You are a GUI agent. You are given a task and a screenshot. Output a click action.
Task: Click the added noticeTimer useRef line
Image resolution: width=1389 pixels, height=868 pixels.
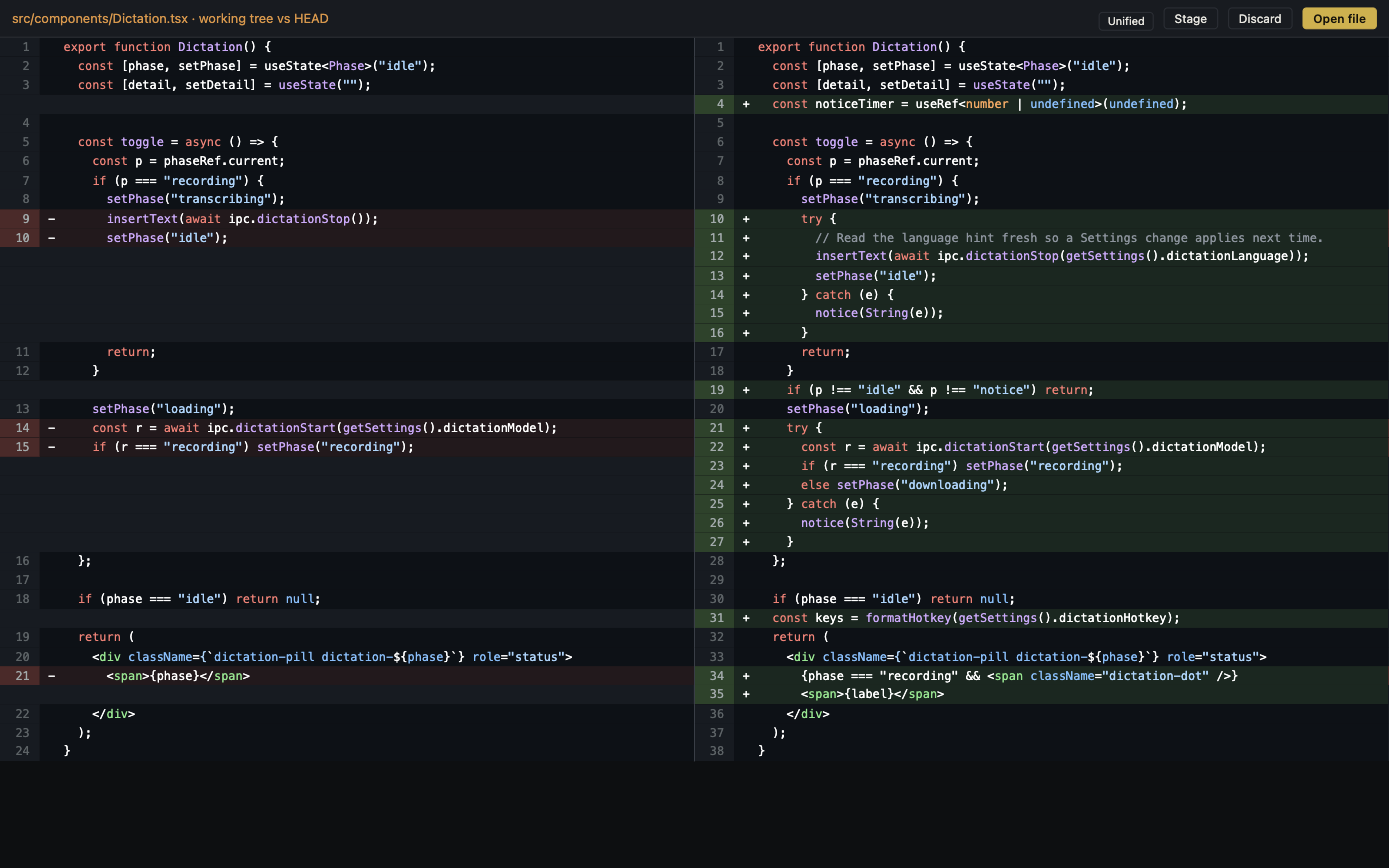point(1041,104)
